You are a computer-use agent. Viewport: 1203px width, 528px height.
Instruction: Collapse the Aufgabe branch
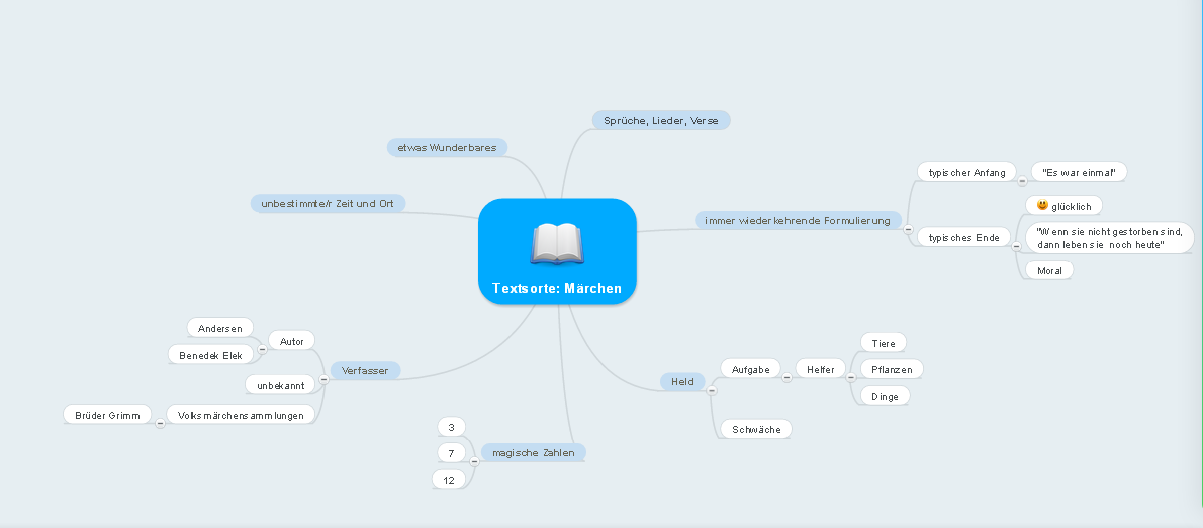(x=786, y=378)
